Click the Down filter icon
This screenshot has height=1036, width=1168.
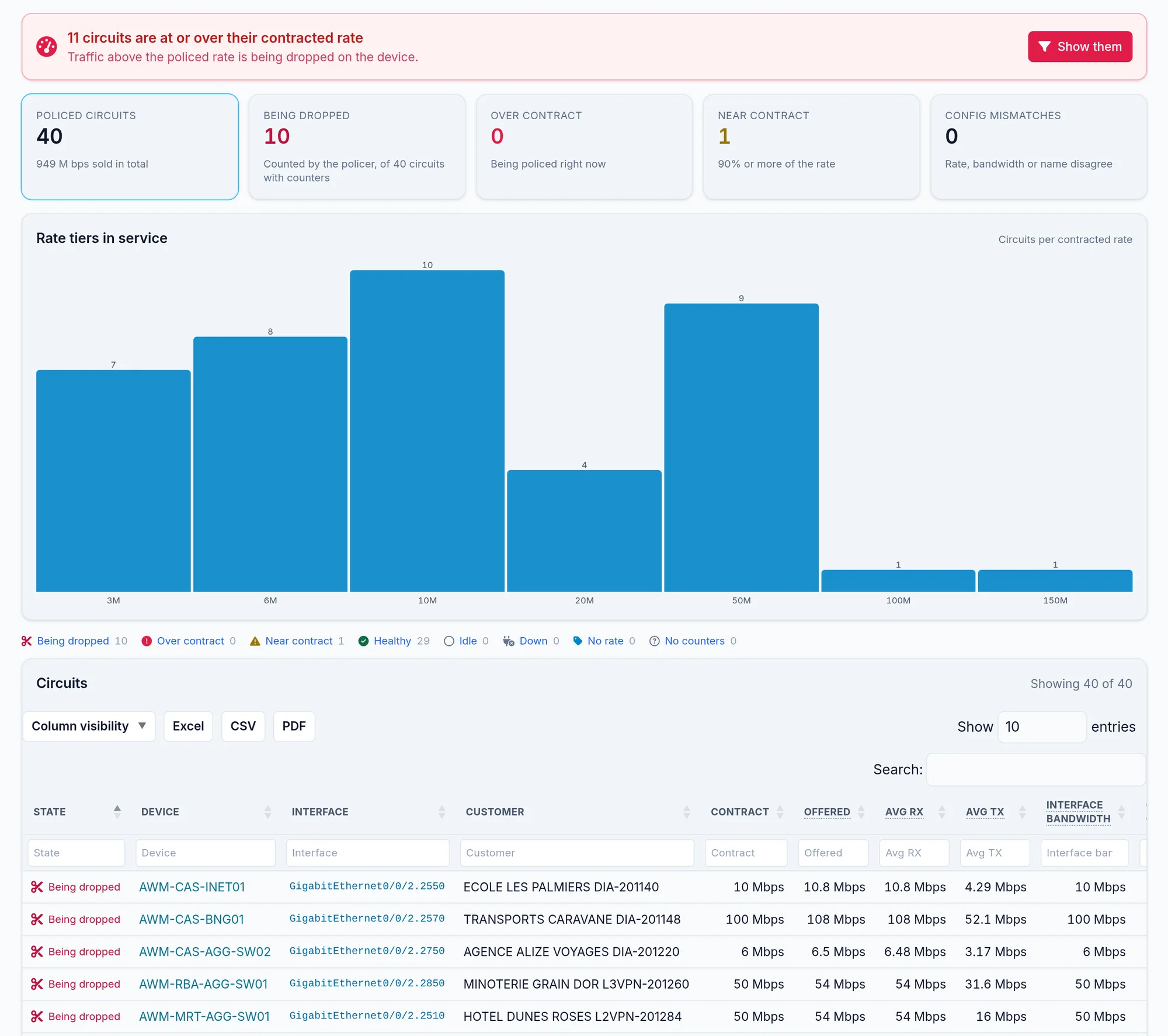point(509,641)
